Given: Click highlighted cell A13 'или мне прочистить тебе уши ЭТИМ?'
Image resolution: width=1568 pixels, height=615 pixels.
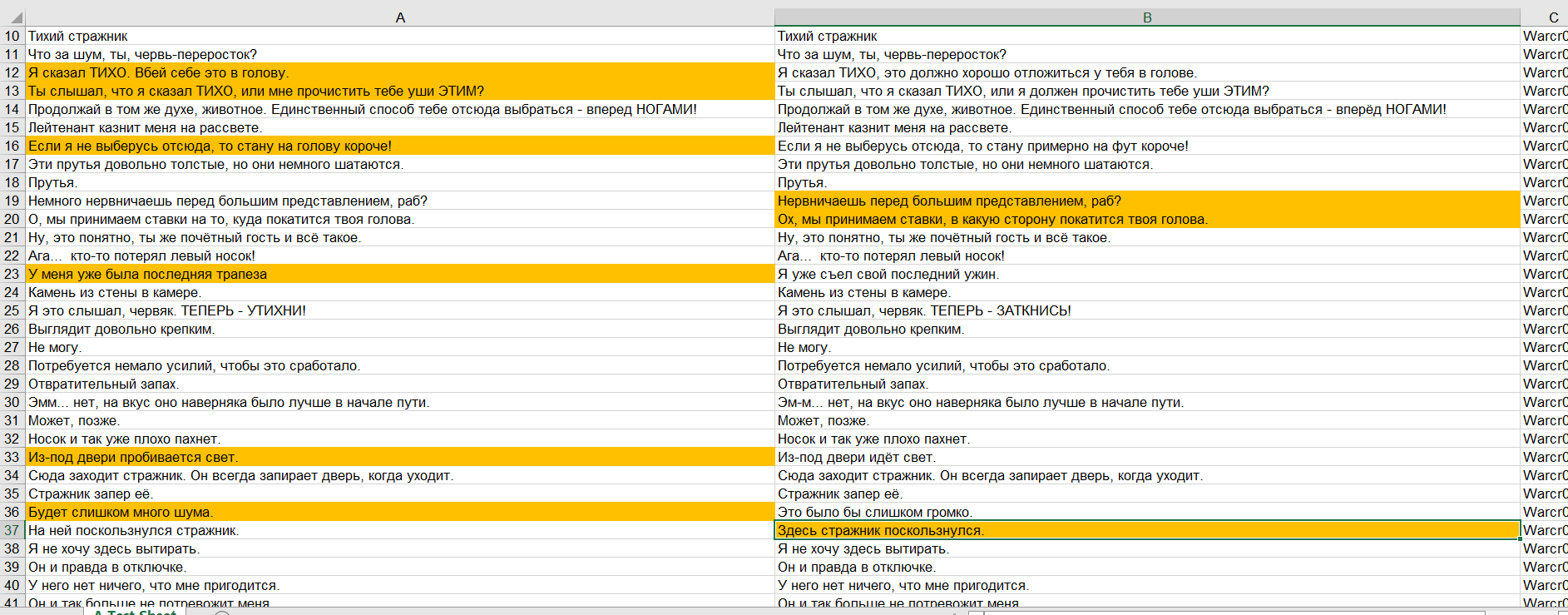Looking at the screenshot, I should [x=400, y=91].
